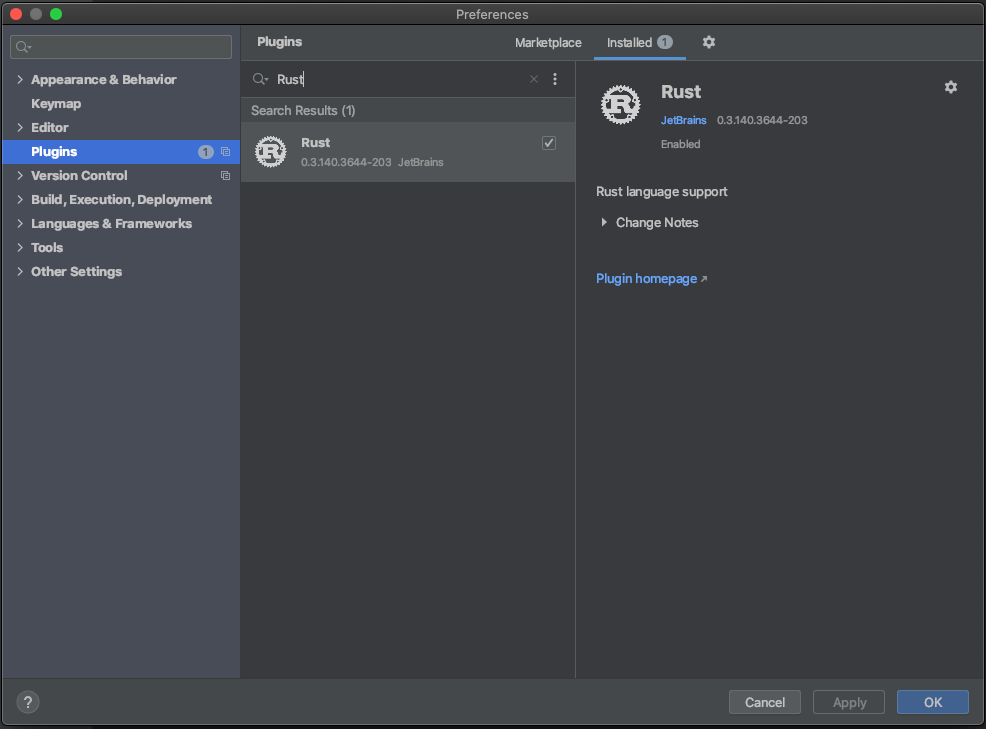986x729 pixels.
Task: Confirm with the OK button
Action: 933,702
